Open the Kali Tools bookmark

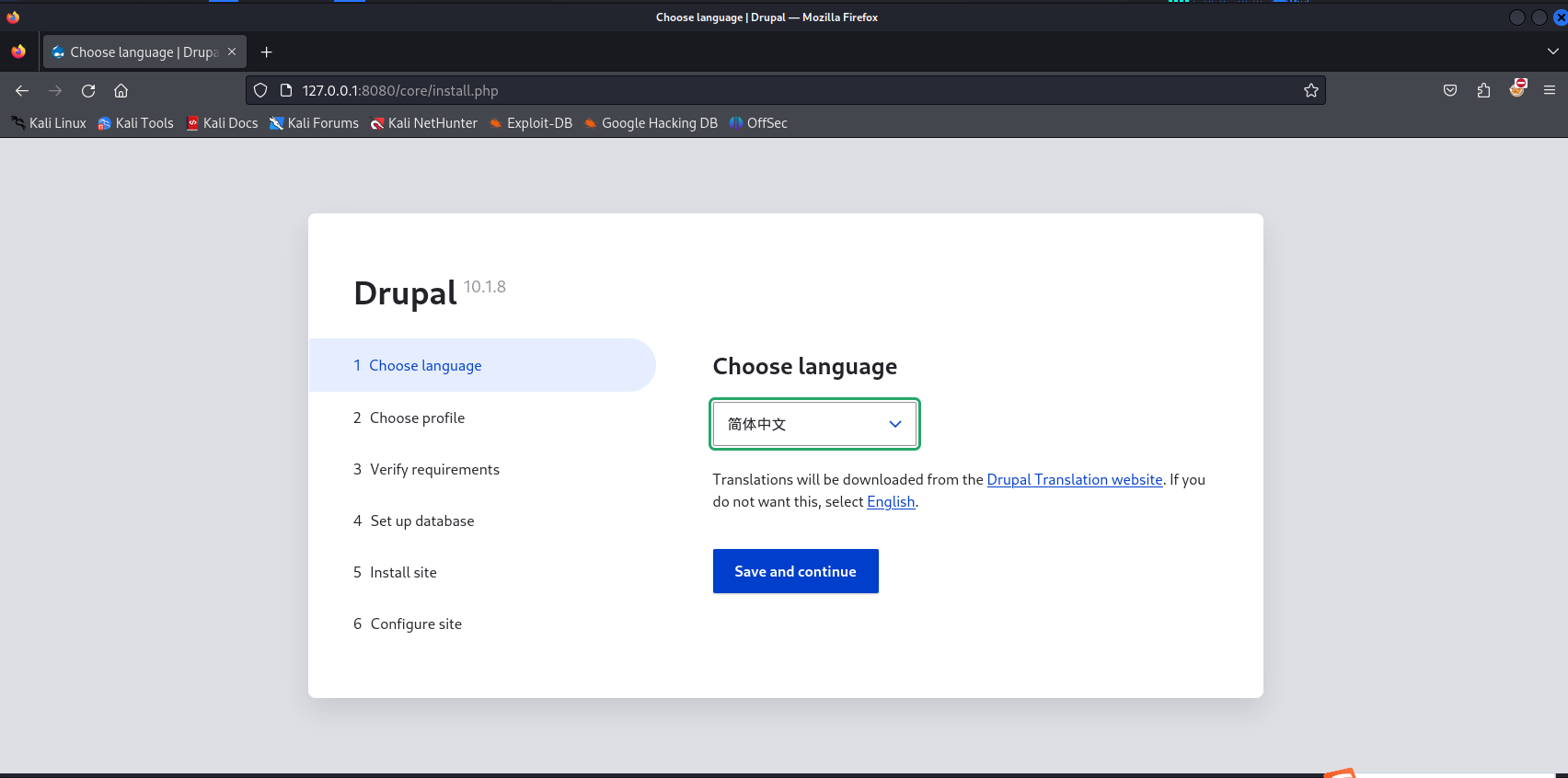pos(135,123)
